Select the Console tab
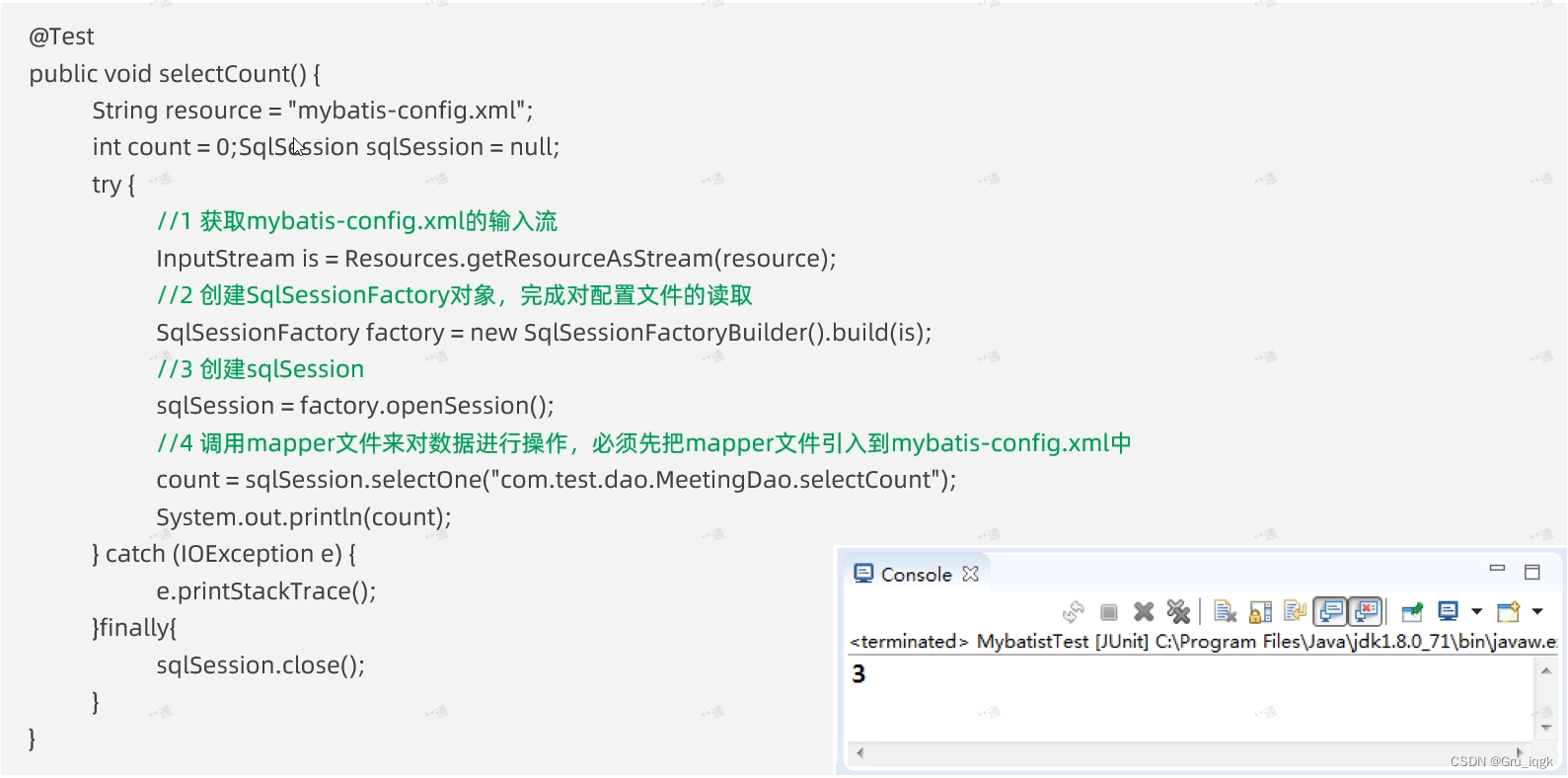Screen dimensions: 1568x778 pyautogui.click(x=916, y=575)
